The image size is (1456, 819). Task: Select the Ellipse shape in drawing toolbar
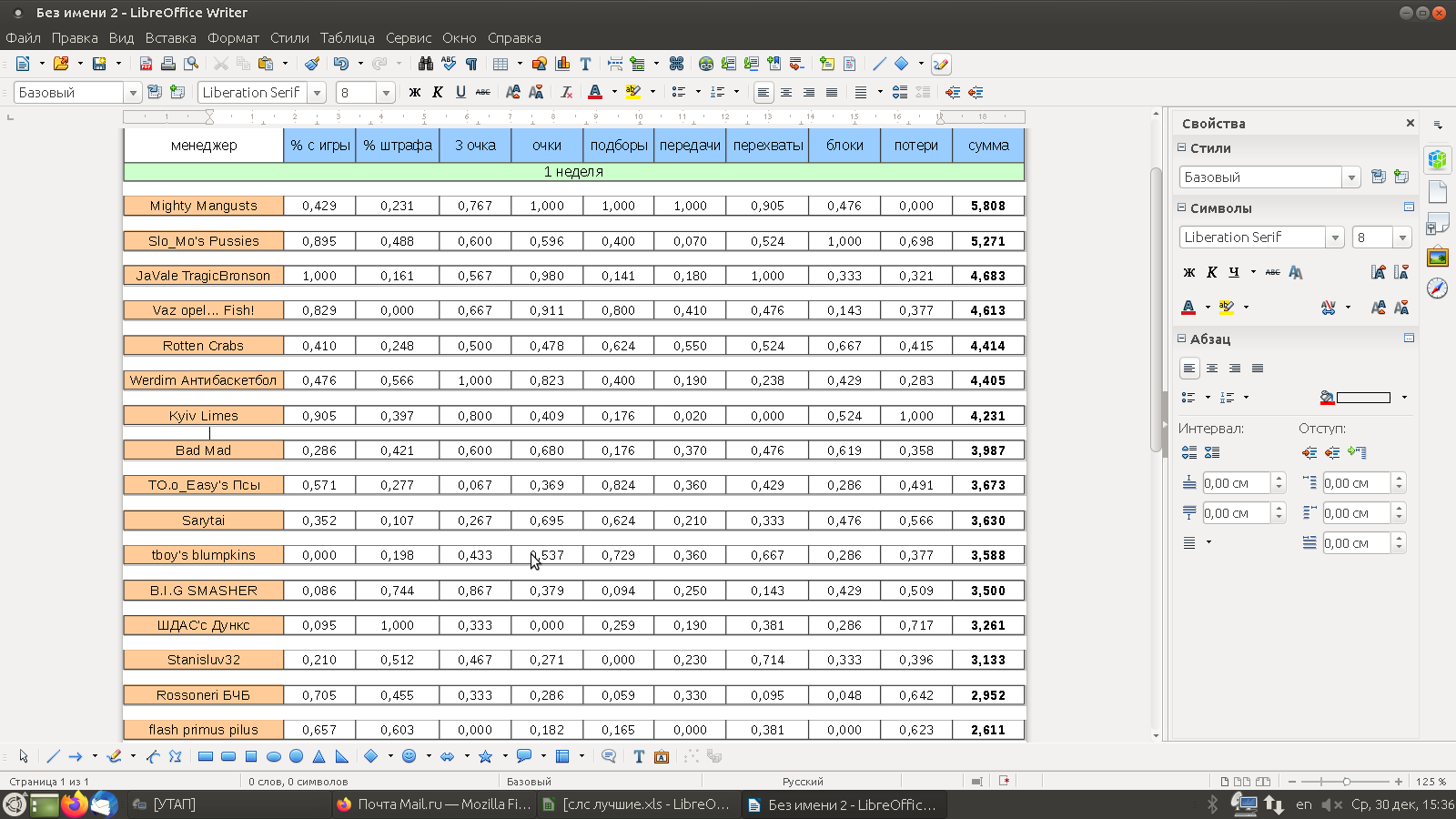pyautogui.click(x=274, y=756)
